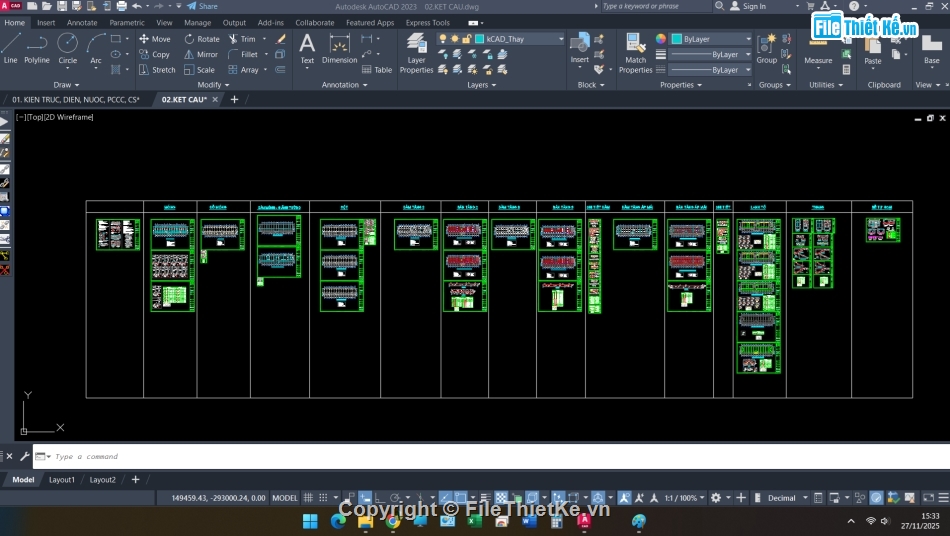Toggle the drawing grid display in status bar

[309, 497]
